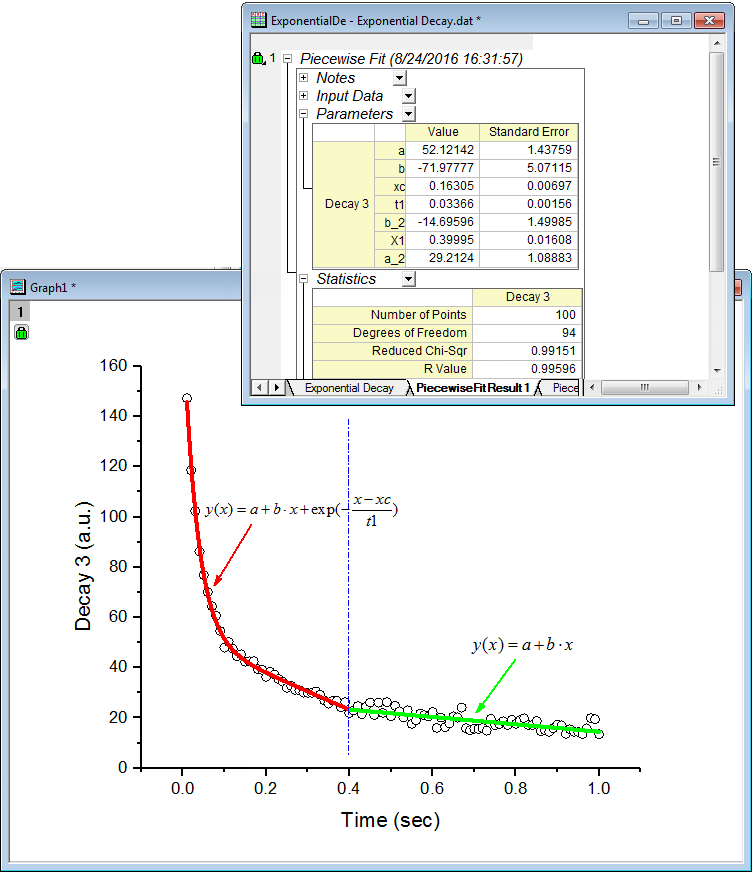Click the report's vertical scrollbar thumb
The width and height of the screenshot is (753, 875).
click(x=716, y=160)
